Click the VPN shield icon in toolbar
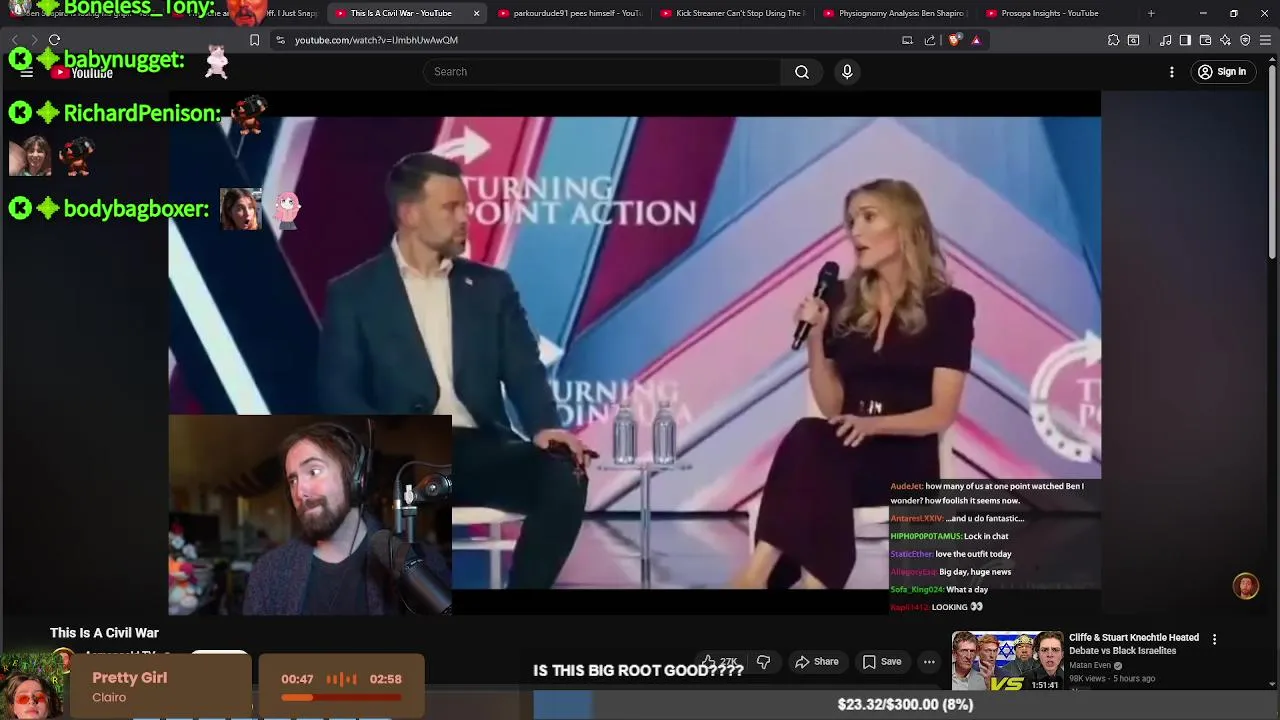This screenshot has width=1280, height=720. (1245, 40)
